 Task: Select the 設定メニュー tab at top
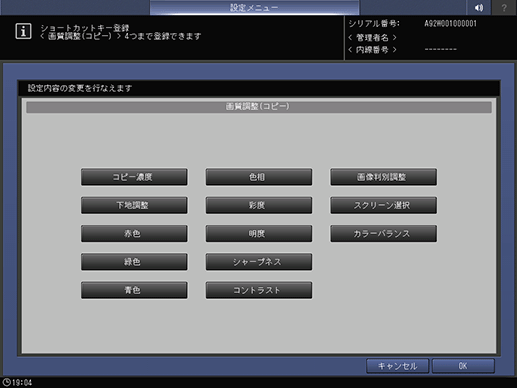coord(254,7)
